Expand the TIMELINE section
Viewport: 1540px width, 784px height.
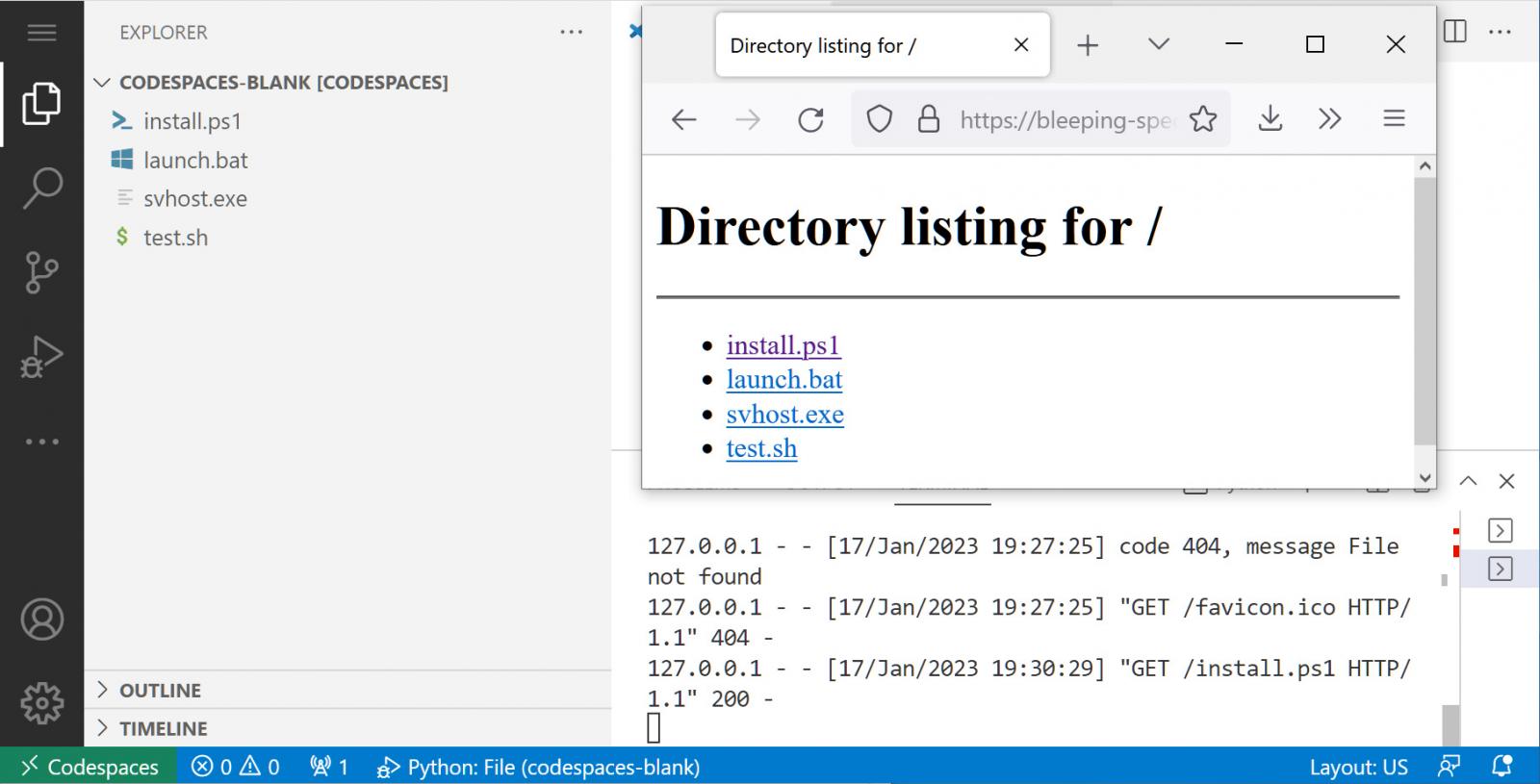(163, 729)
